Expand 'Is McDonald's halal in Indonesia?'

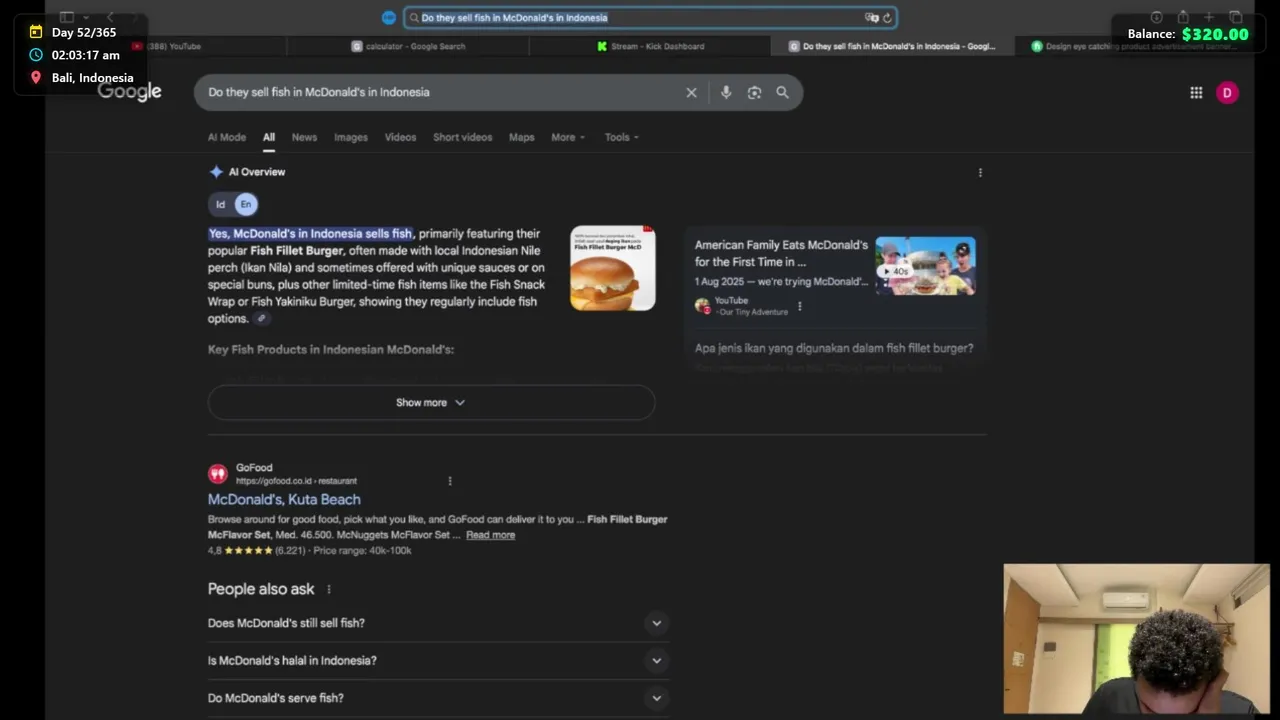pos(438,660)
